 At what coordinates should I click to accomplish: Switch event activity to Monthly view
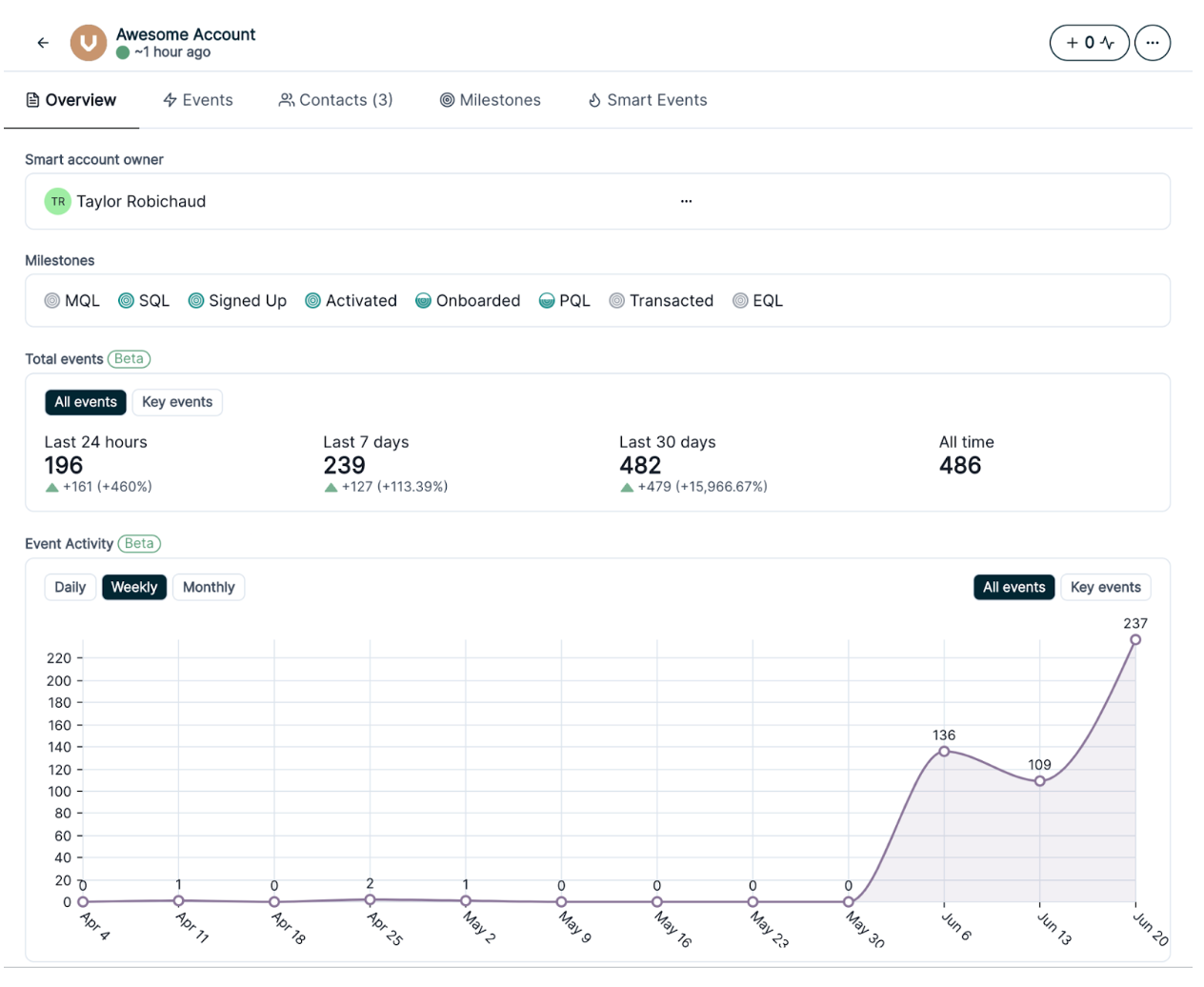click(x=209, y=588)
